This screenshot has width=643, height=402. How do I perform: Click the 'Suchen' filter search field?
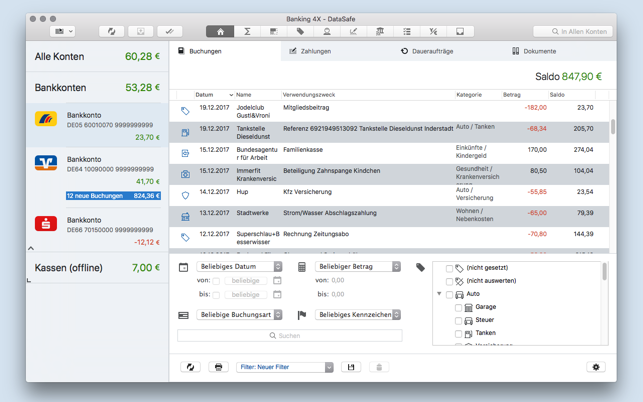(290, 336)
